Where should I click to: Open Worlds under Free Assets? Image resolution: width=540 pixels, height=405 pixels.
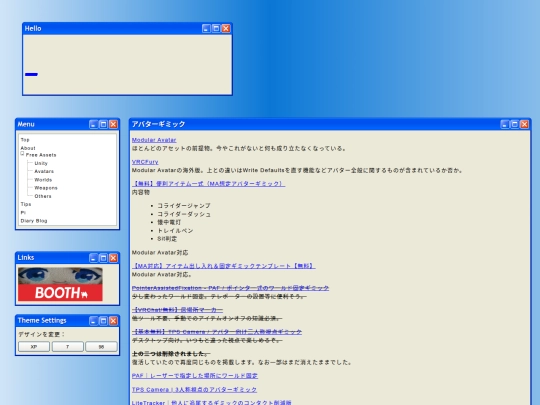(43, 180)
